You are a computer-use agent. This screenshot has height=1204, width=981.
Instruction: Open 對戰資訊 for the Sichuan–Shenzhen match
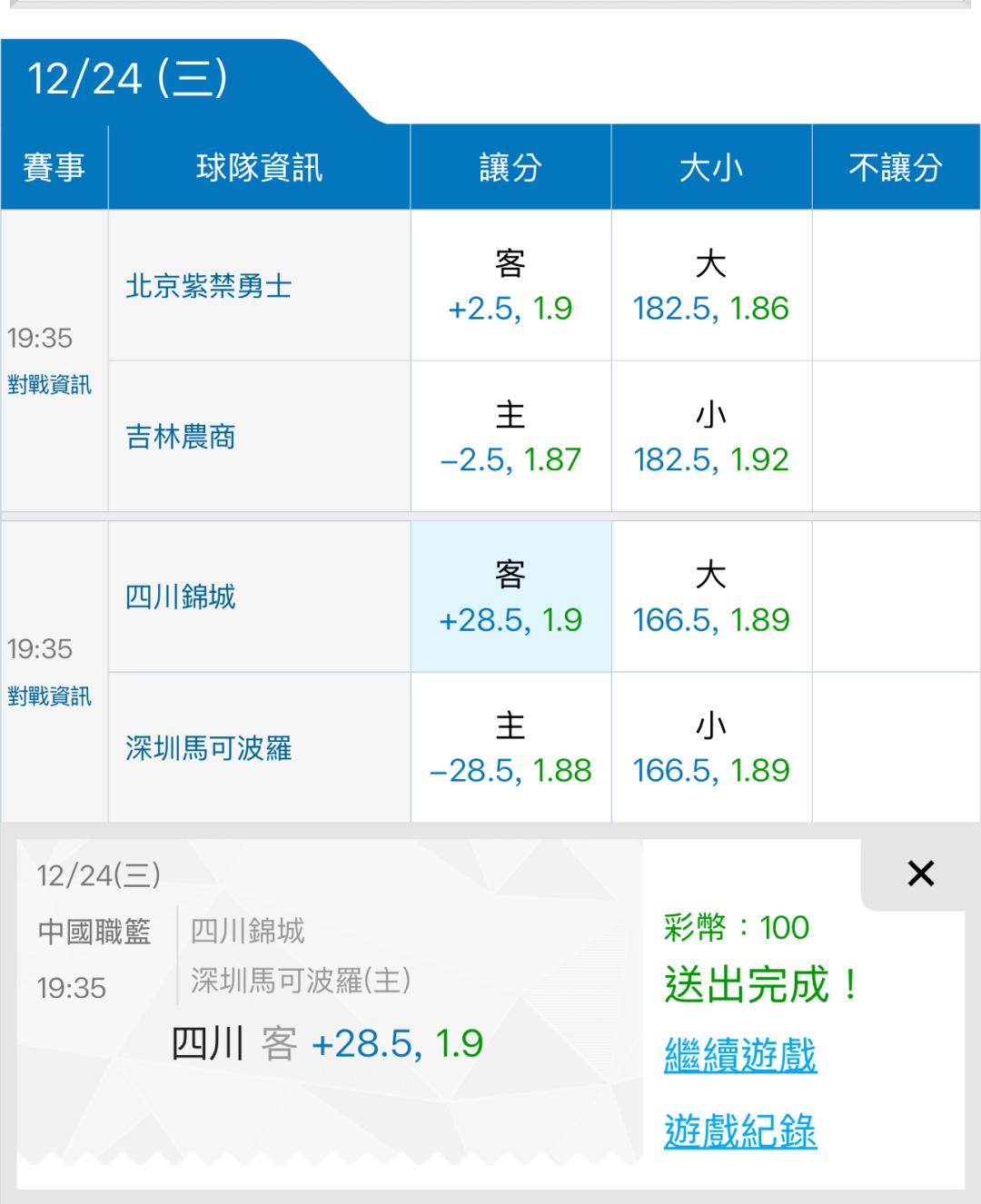pos(49,696)
